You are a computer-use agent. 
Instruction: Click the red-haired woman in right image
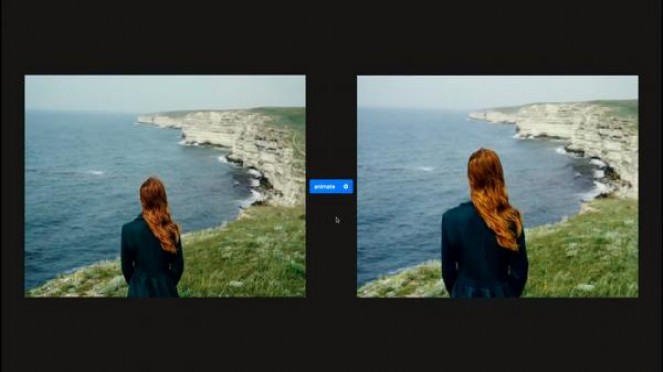[485, 223]
